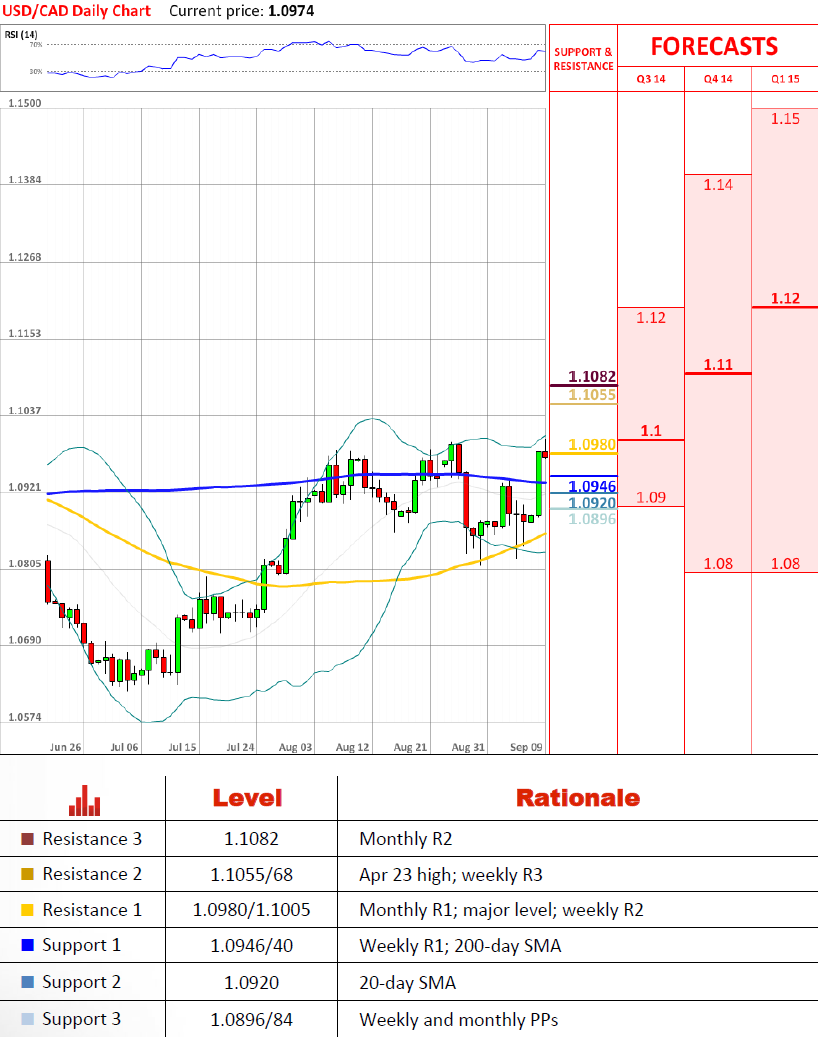The height and width of the screenshot is (1037, 818).
Task: Click the 1.0920 support level label
Action: coord(592,503)
